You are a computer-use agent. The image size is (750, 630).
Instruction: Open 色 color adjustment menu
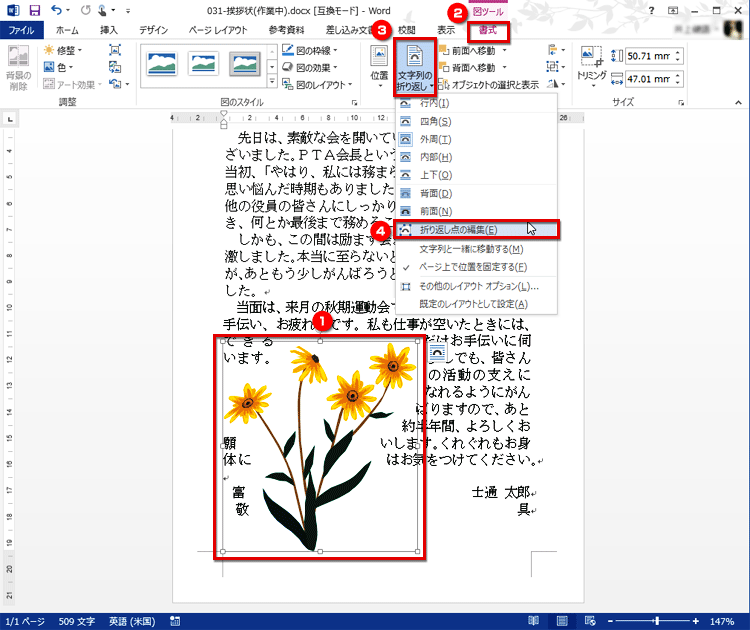tap(58, 67)
